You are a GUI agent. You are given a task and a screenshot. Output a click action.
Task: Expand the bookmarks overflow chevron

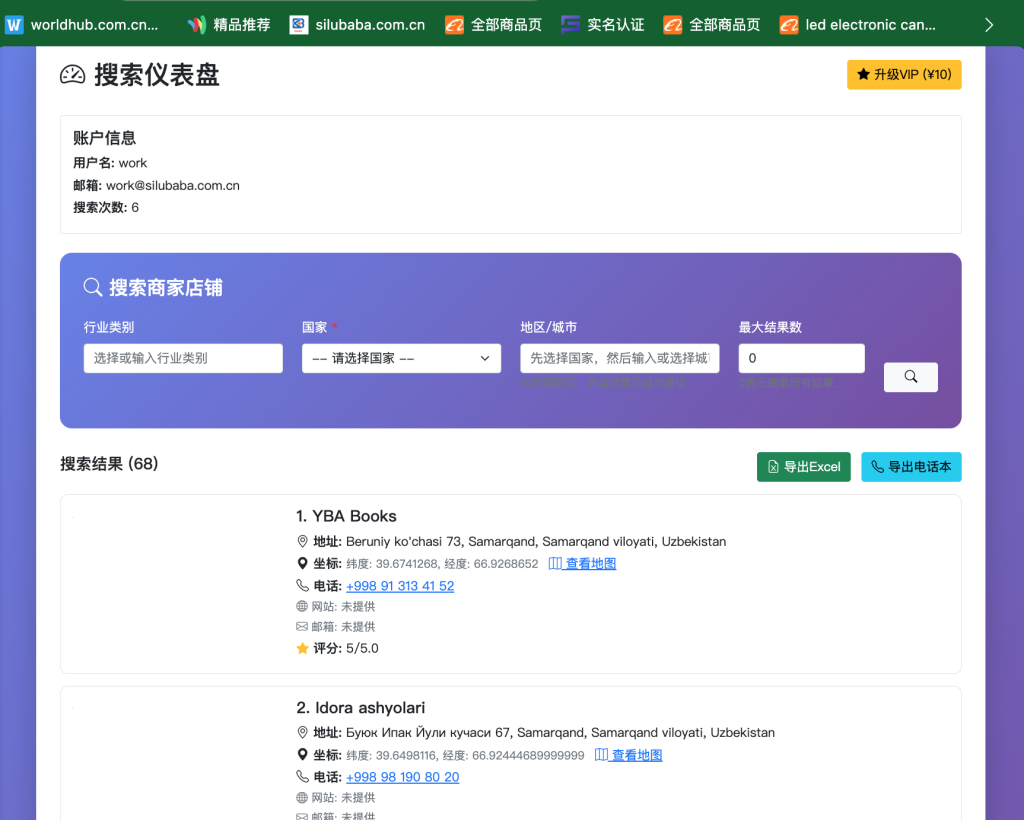989,25
